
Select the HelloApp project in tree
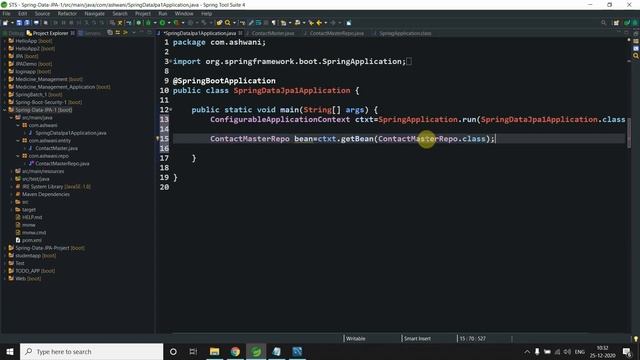tap(33, 41)
